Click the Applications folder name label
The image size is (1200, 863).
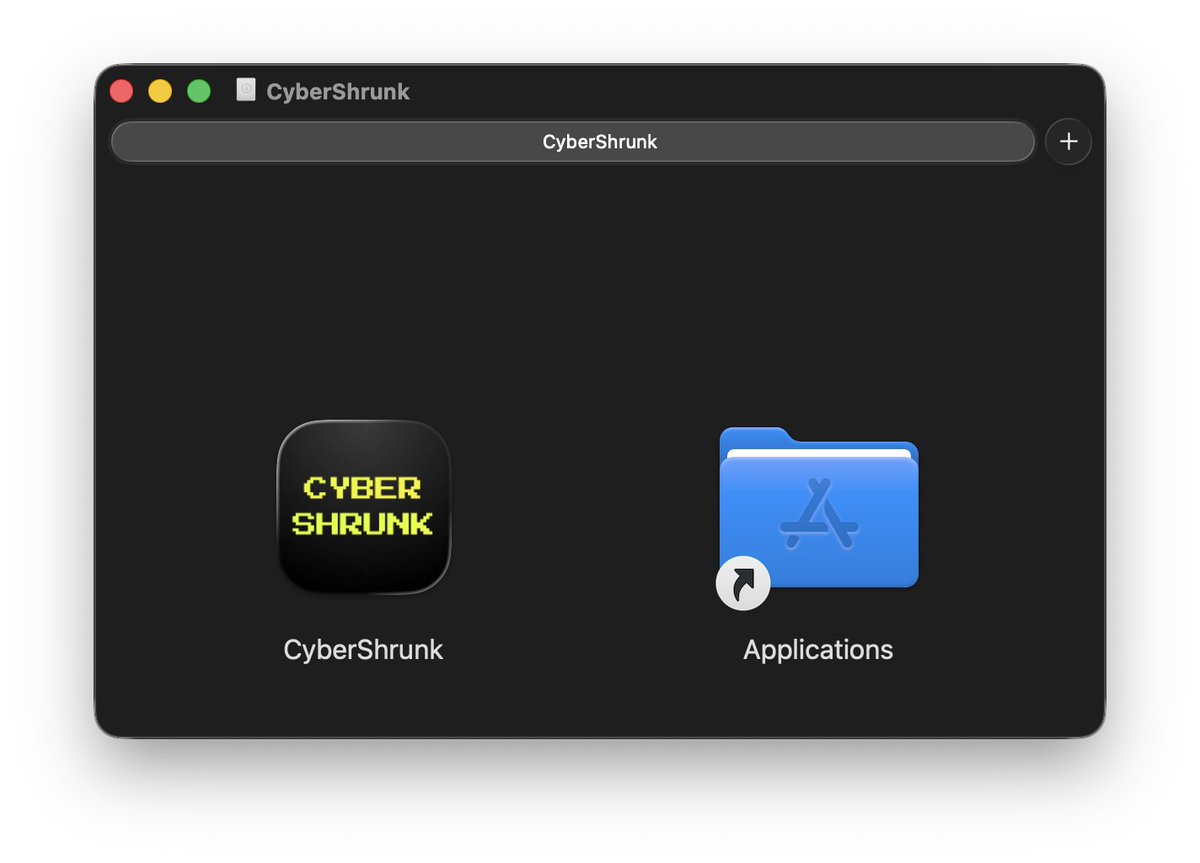[818, 650]
